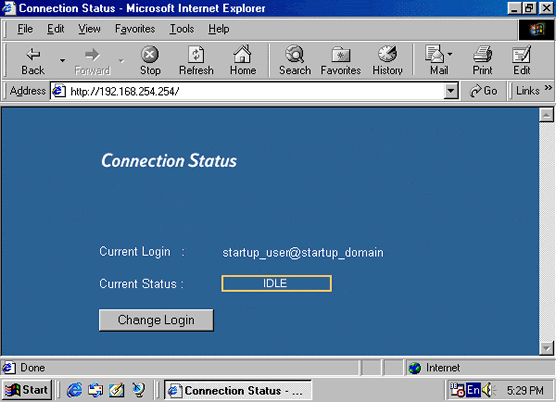Click the Back toolbar arrow icon
Image resolution: width=556 pixels, height=402 pixels.
click(x=33, y=55)
